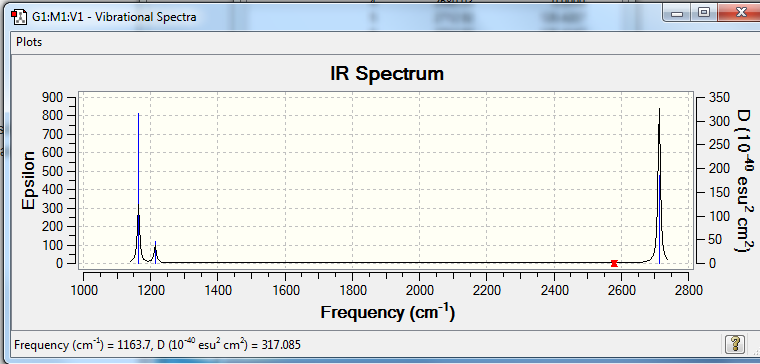
Task: Maximize the Vibrational Spectra window
Action: point(704,13)
